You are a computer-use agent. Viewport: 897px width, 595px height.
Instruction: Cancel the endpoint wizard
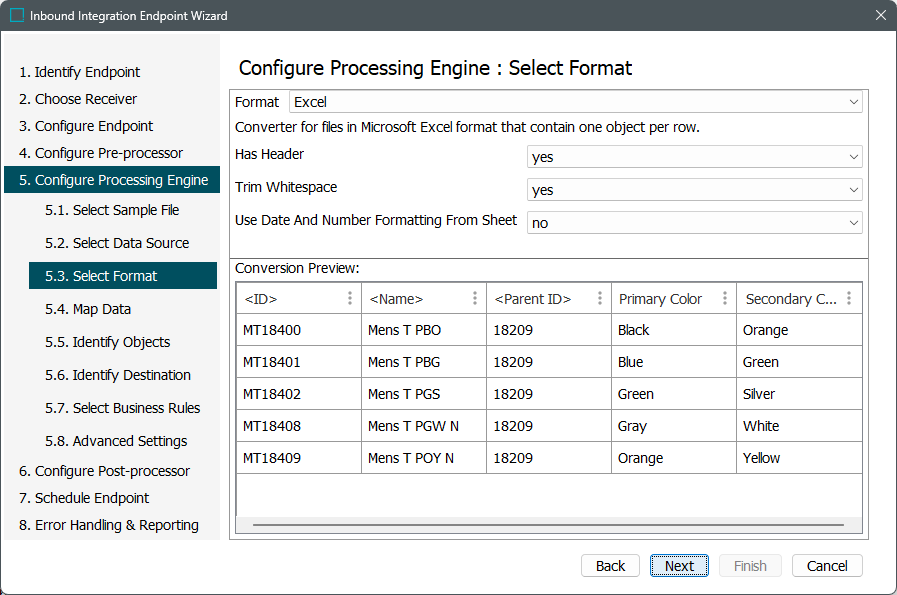coord(827,566)
